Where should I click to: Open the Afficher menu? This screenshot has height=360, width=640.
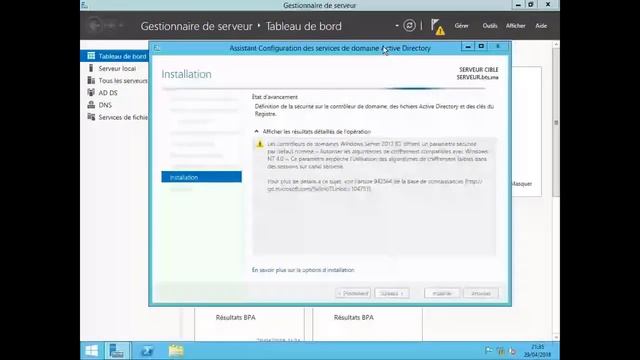(x=516, y=26)
